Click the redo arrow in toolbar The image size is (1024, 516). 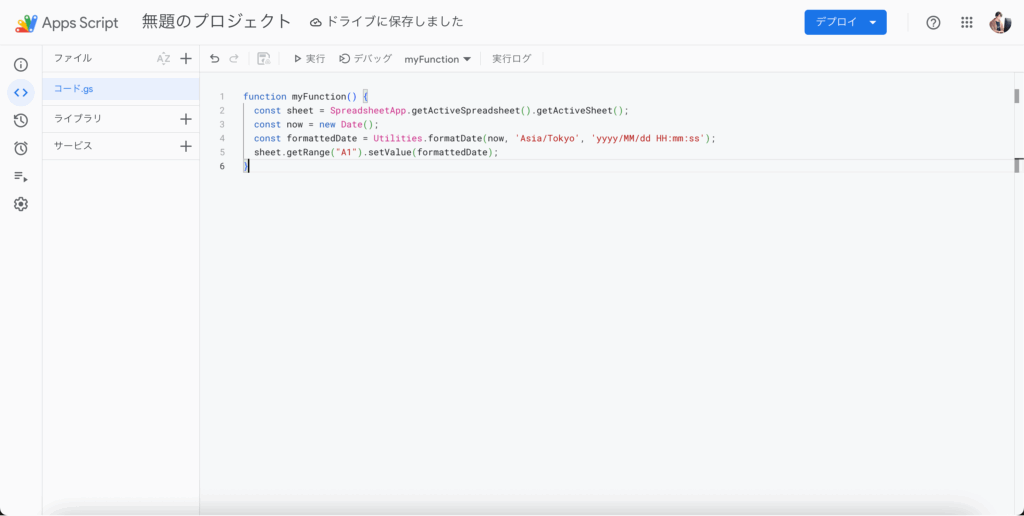click(234, 59)
